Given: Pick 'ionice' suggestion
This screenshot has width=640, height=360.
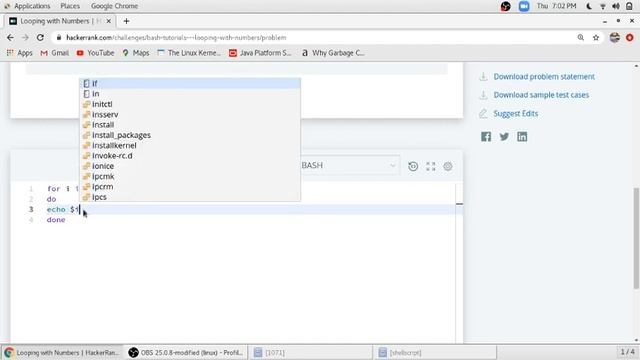Looking at the screenshot, I should pyautogui.click(x=190, y=166).
